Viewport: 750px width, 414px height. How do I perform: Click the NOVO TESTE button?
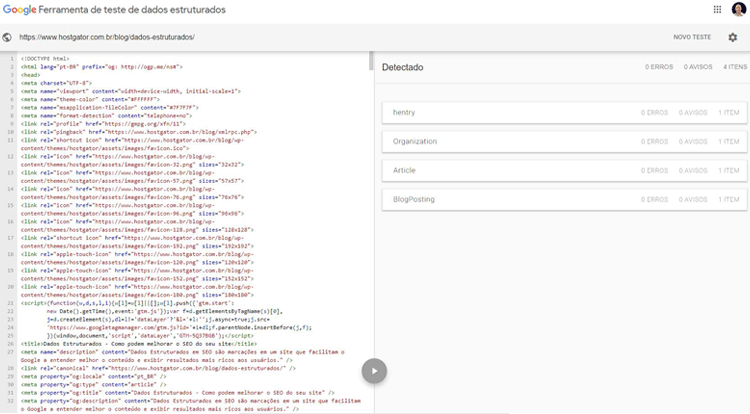pos(692,37)
